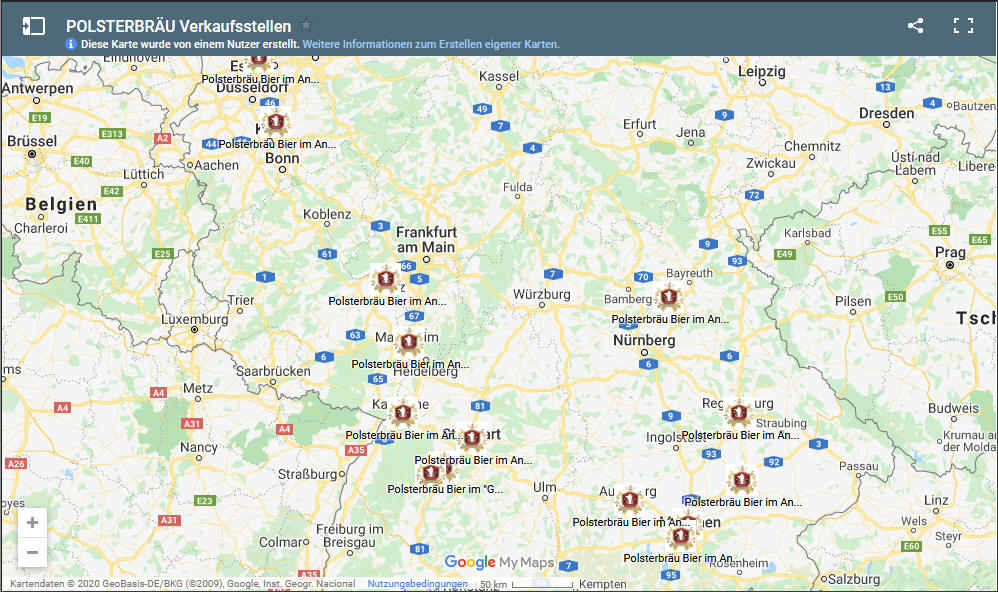998x592 pixels.
Task: Open the Polsterbräu marker at Mannheim
Action: (x=409, y=342)
